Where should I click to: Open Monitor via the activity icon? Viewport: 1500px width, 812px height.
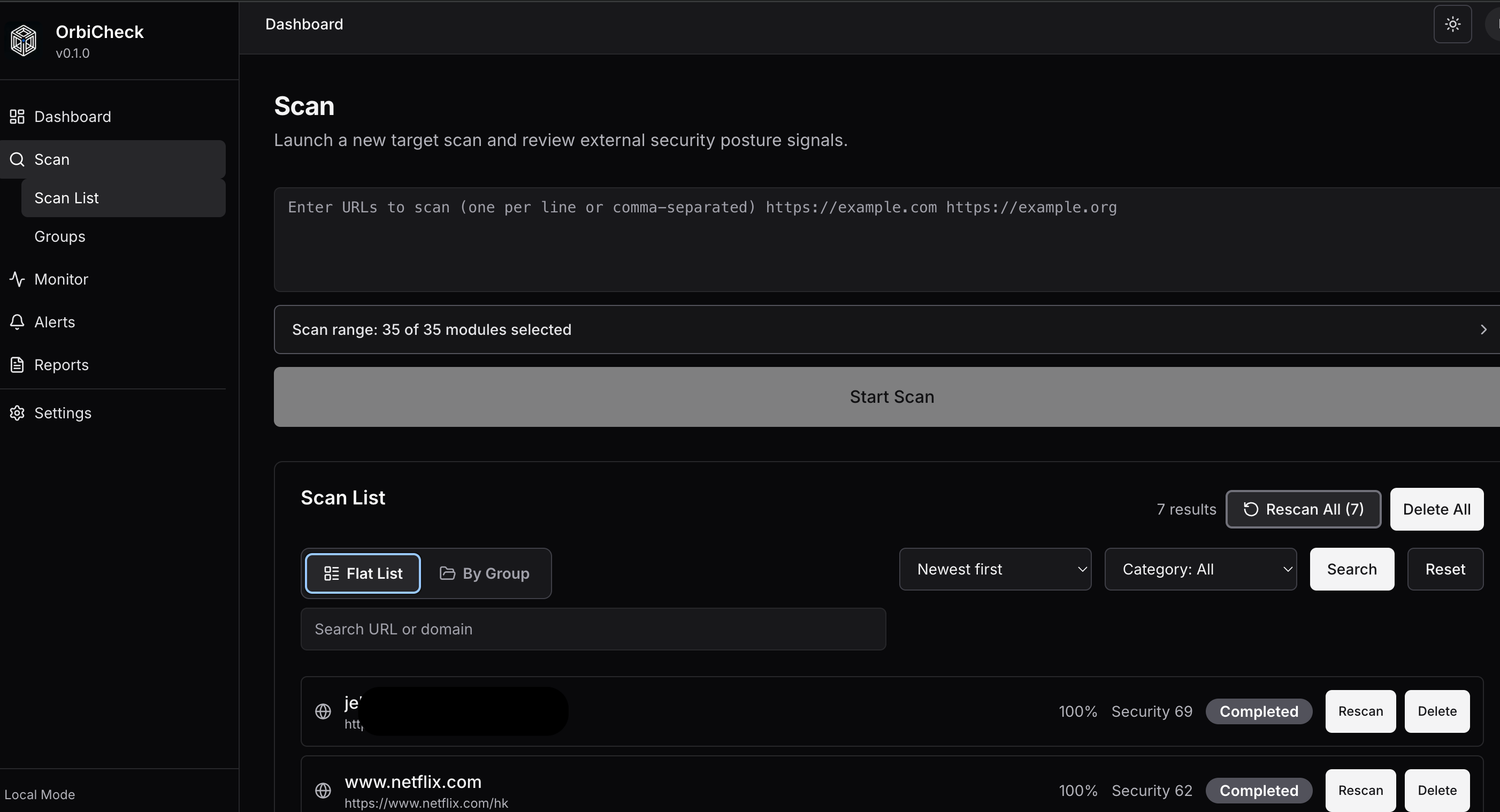coord(17,279)
